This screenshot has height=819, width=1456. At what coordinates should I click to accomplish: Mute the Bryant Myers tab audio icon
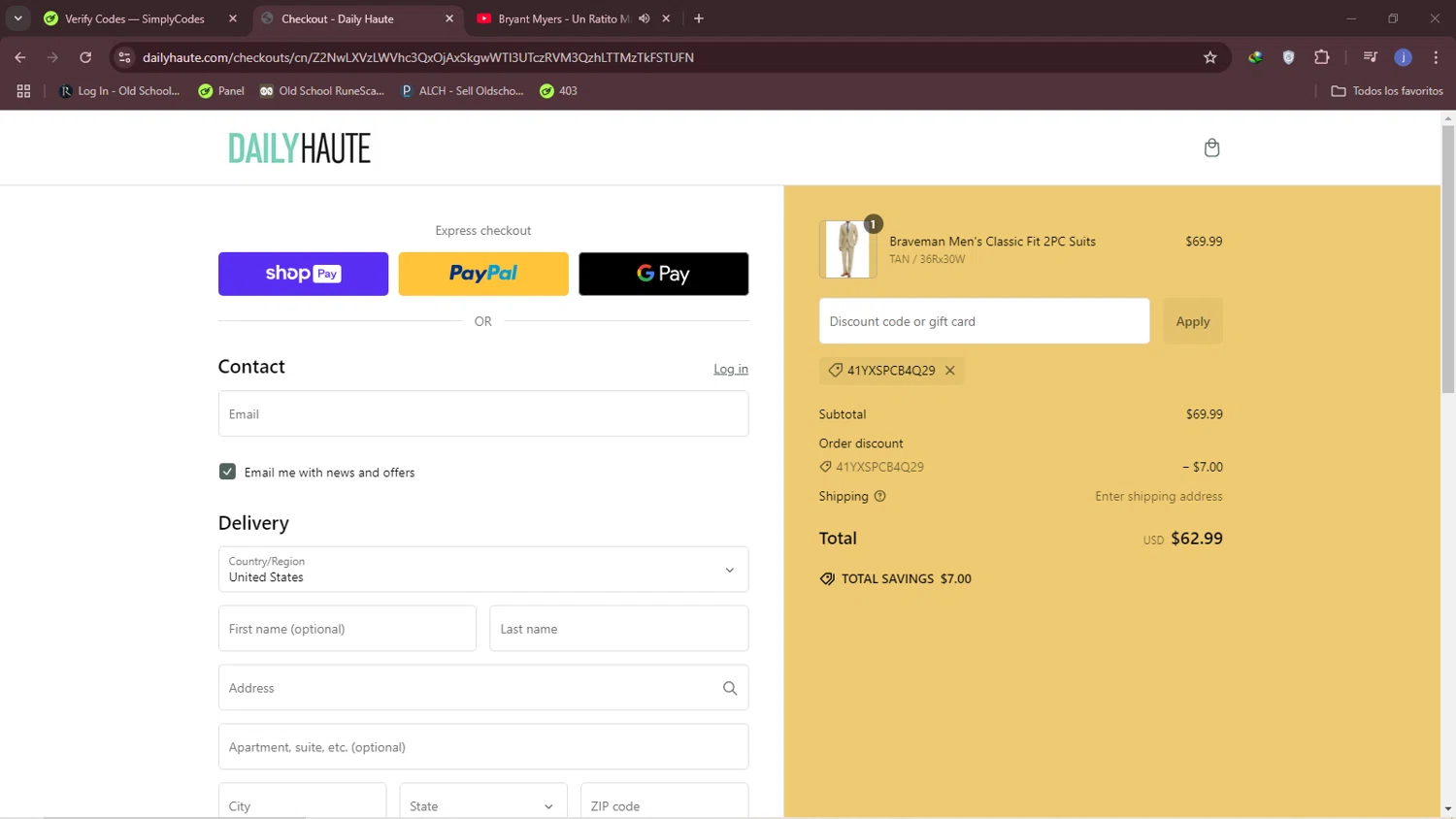click(x=645, y=18)
